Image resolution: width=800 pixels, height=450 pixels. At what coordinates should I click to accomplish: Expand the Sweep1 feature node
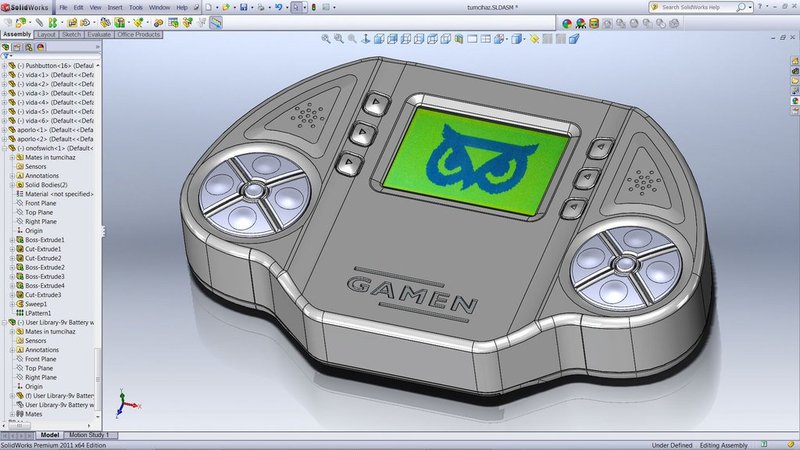click(12, 304)
